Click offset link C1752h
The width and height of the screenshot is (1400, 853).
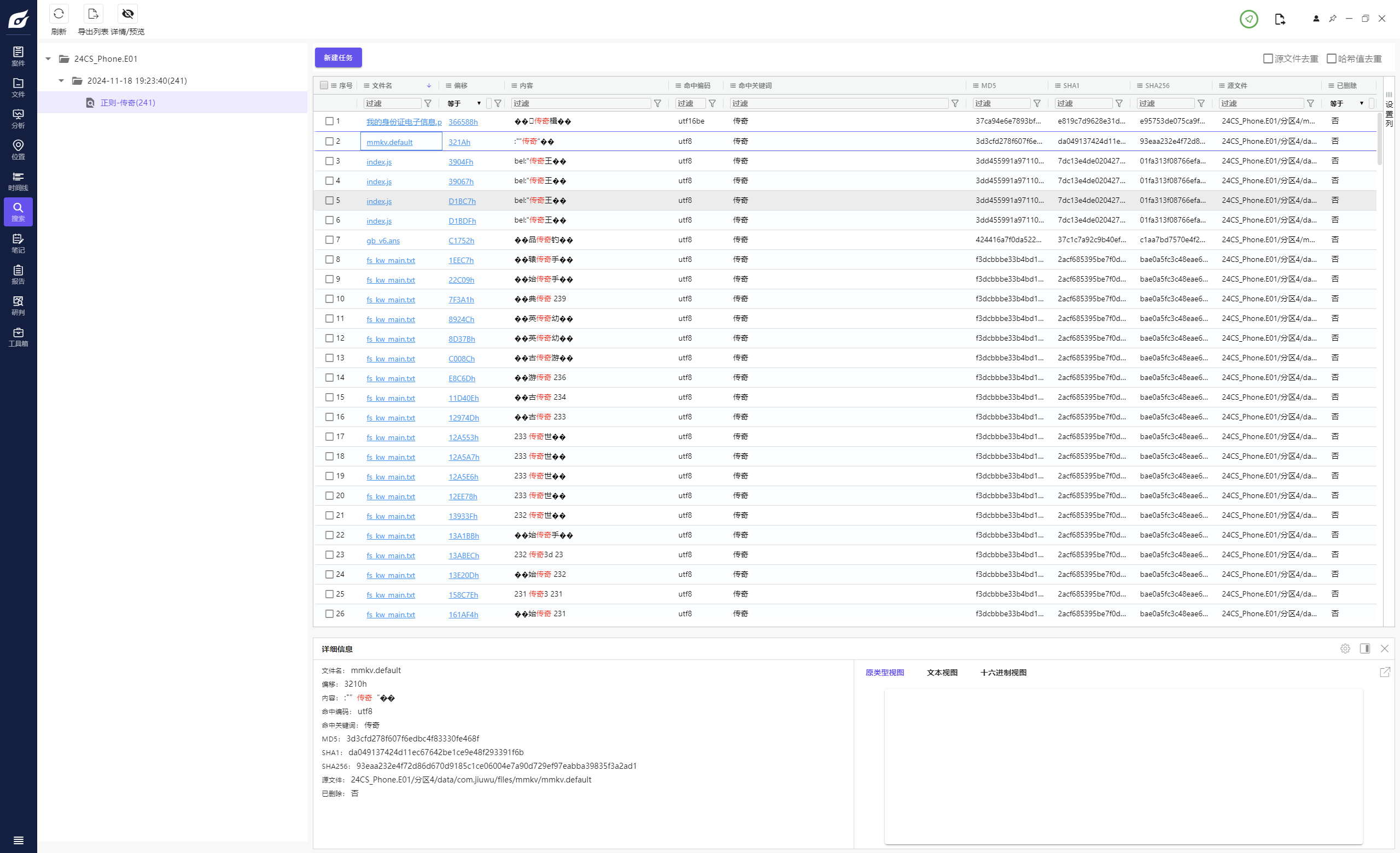462,241
